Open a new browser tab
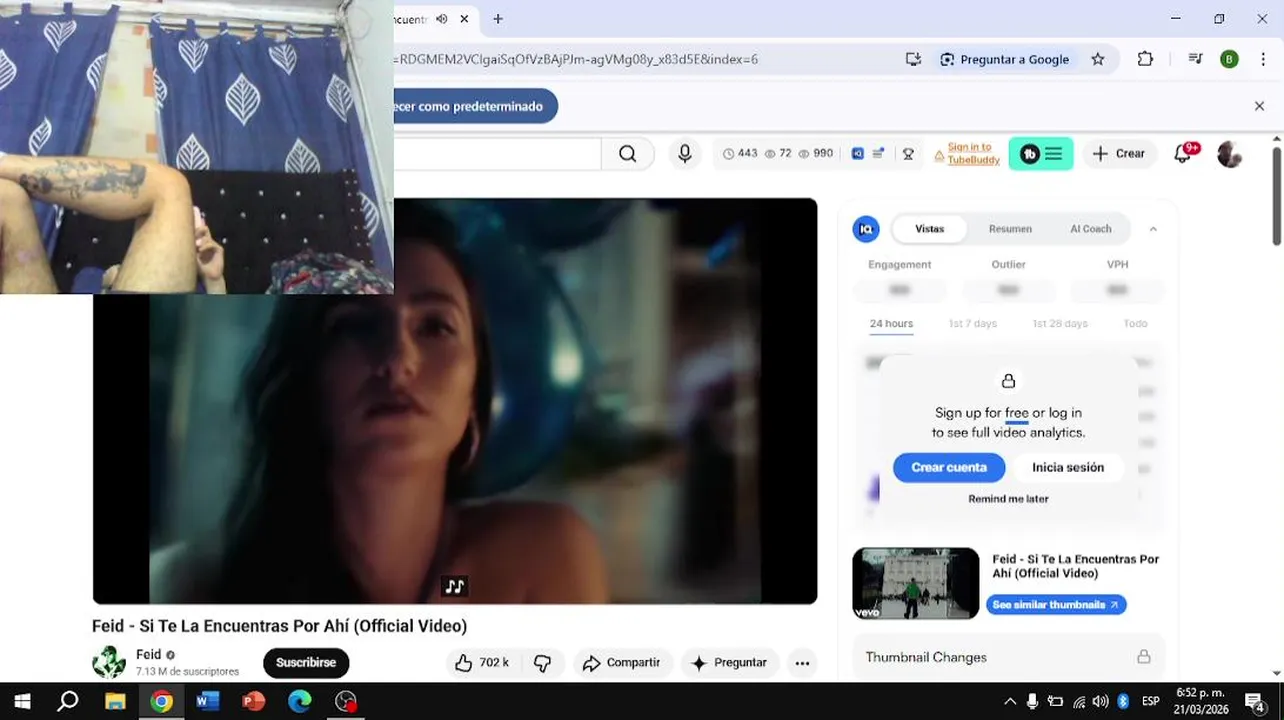The height and width of the screenshot is (720, 1284). pyautogui.click(x=498, y=19)
